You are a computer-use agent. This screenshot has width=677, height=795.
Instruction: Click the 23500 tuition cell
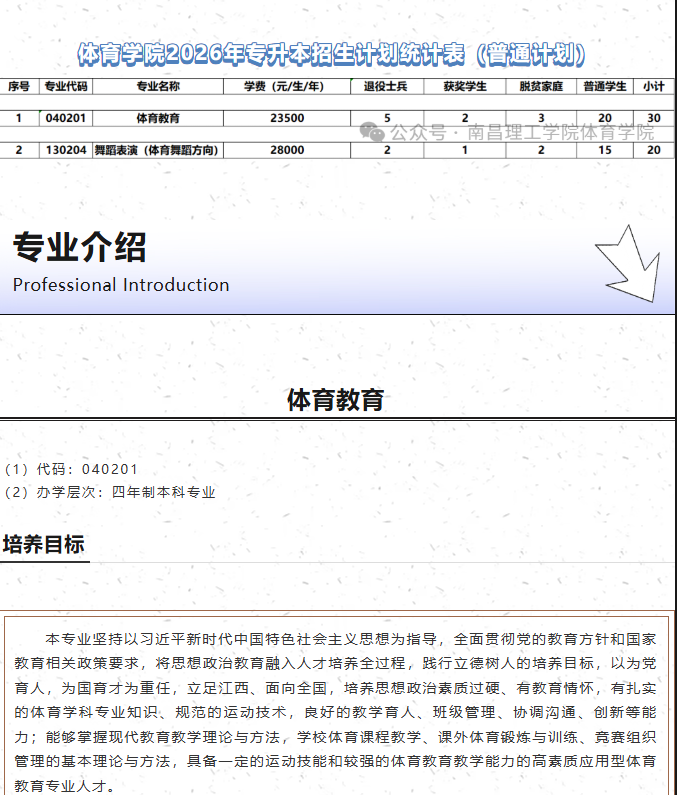287,118
